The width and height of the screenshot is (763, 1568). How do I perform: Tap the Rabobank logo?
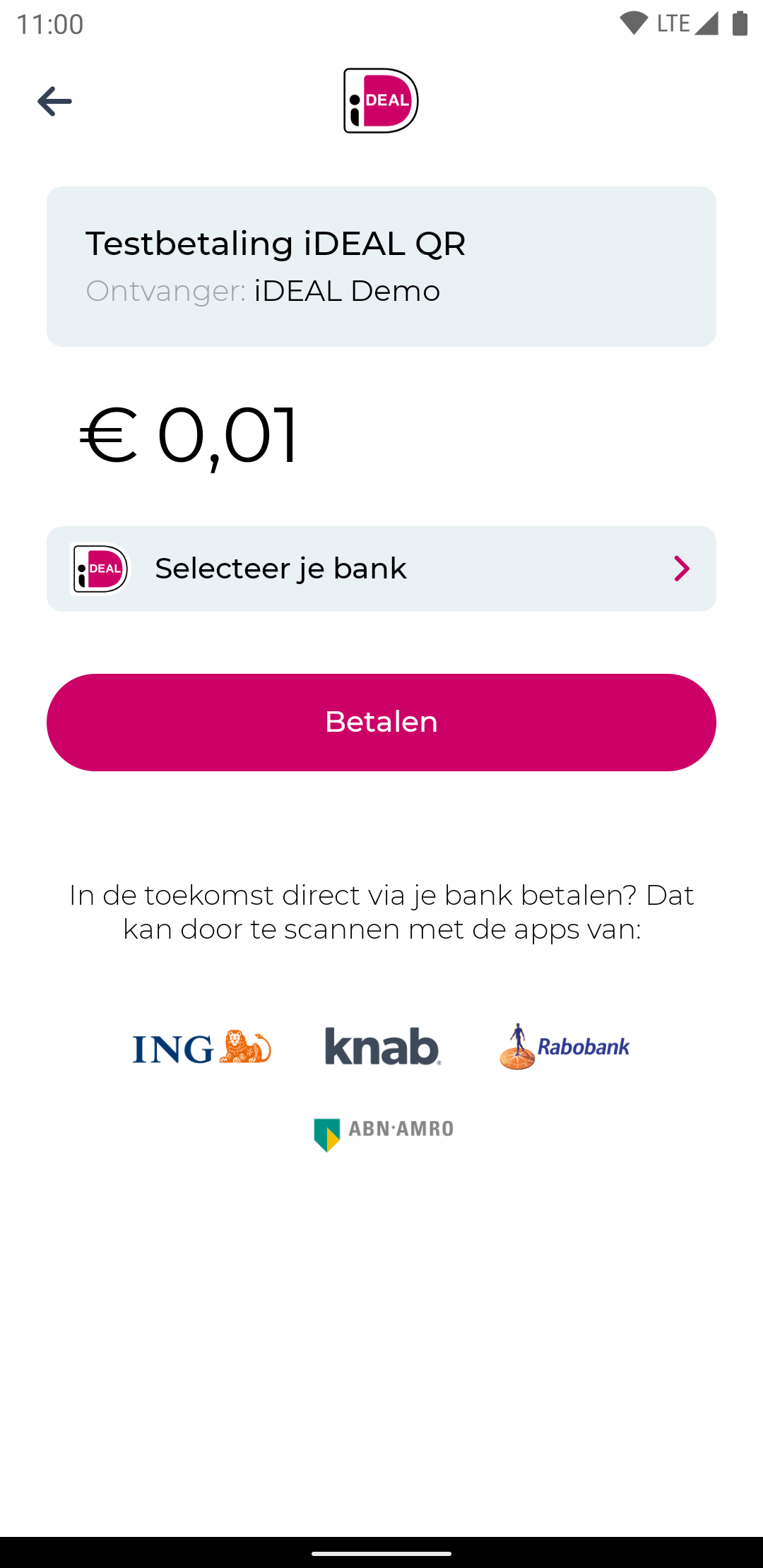(564, 1047)
